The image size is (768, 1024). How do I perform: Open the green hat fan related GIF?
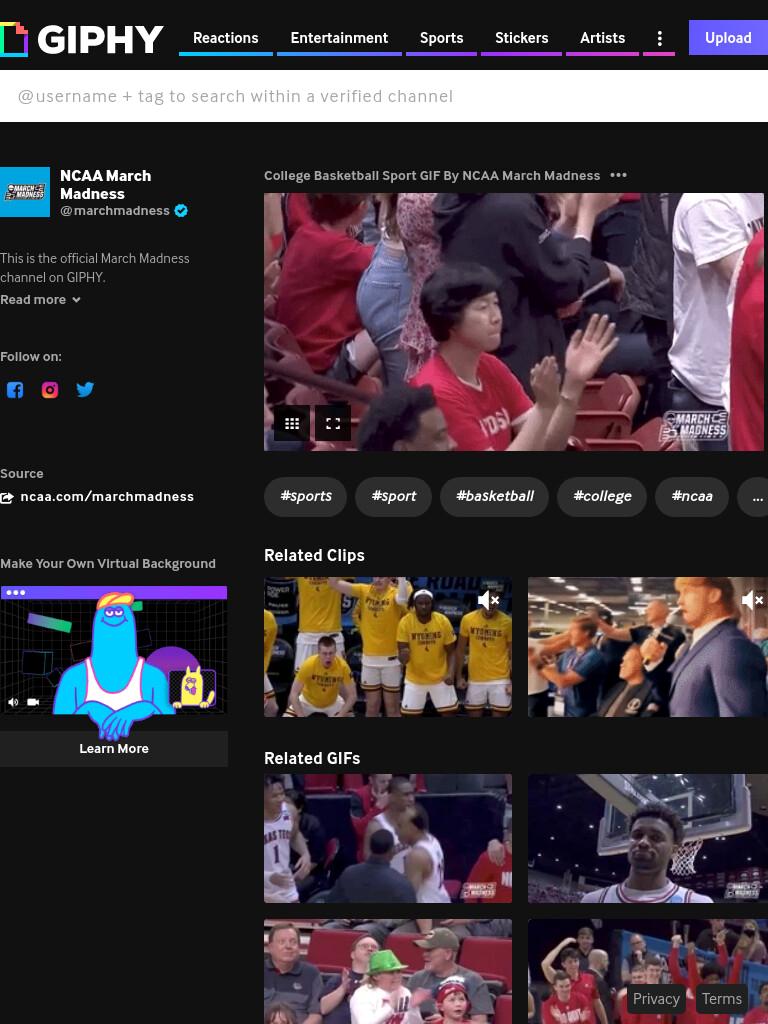pyautogui.click(x=388, y=972)
